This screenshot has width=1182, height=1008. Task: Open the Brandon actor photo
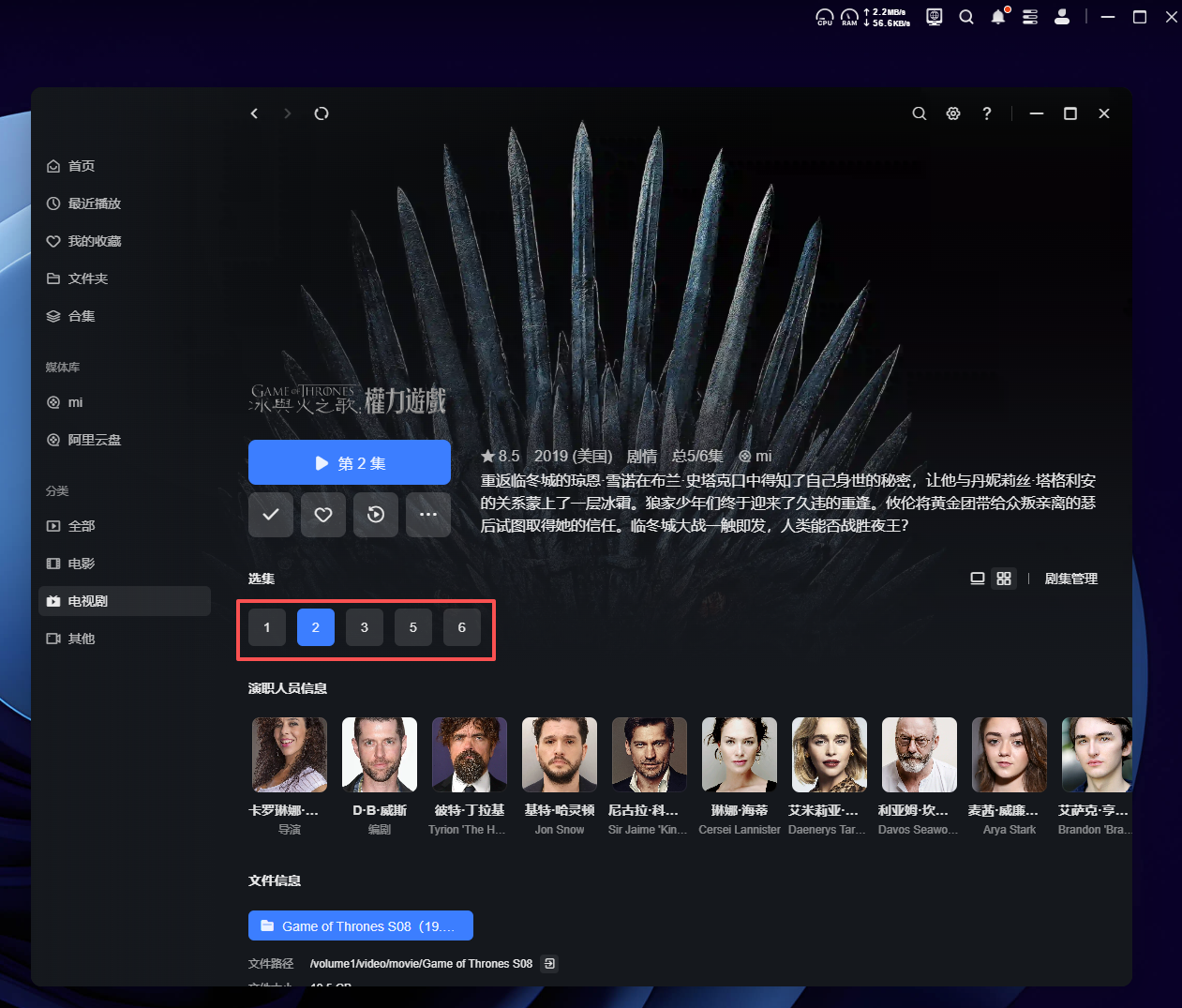tap(1097, 755)
